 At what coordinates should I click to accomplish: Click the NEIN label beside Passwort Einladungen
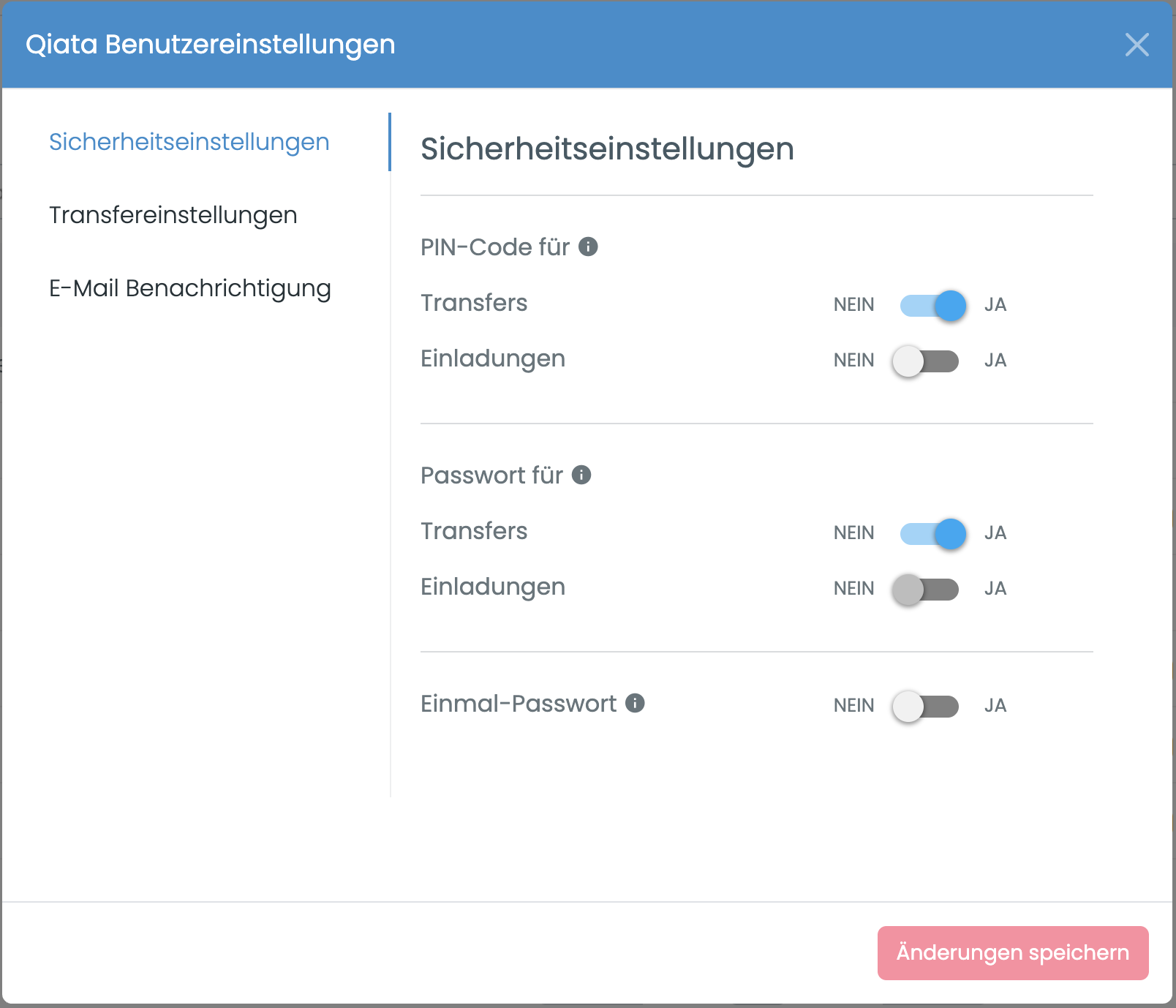[x=853, y=587]
